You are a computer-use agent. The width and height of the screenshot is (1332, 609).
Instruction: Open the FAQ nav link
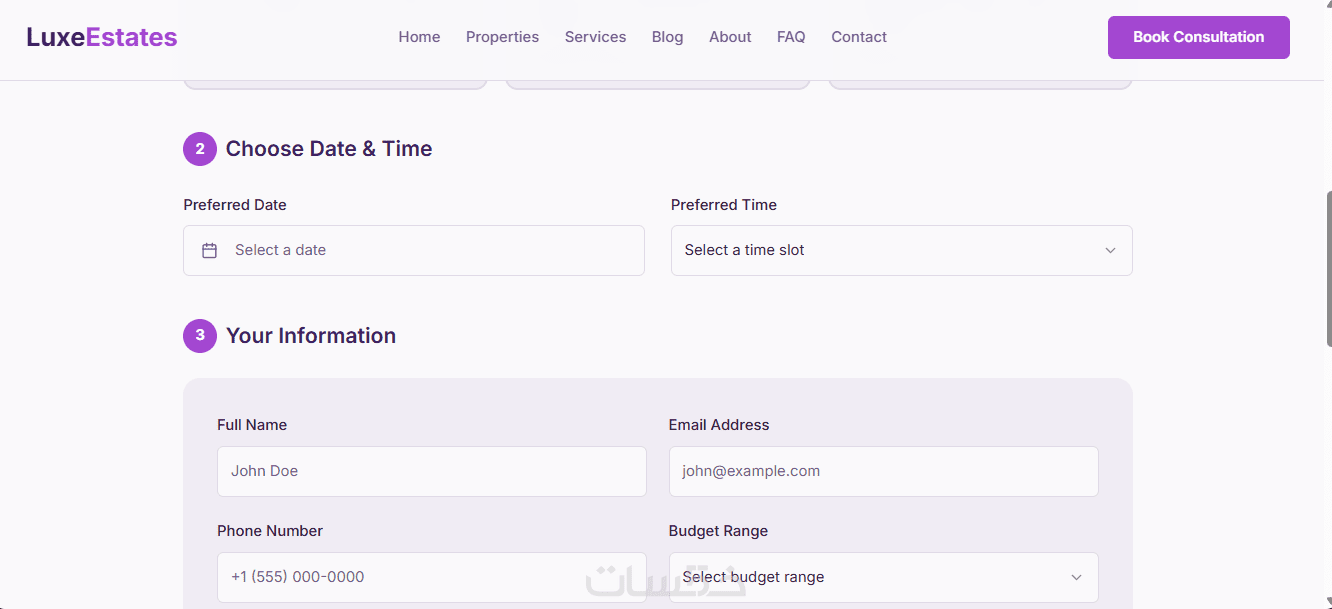[791, 37]
